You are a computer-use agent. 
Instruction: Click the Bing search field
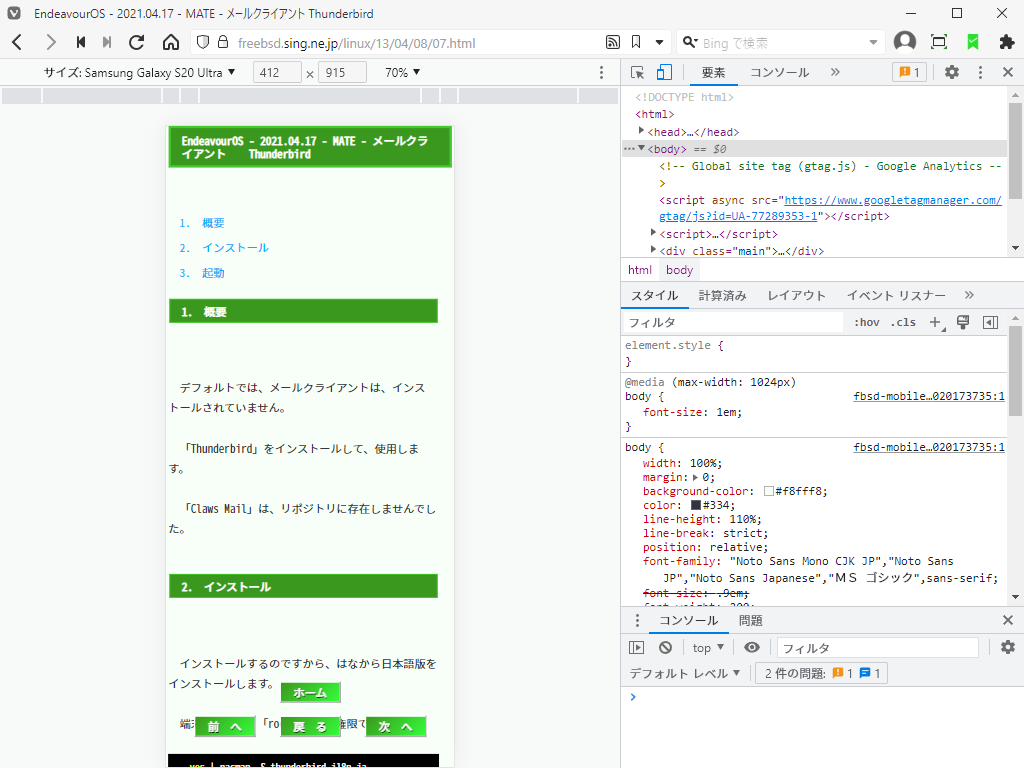(782, 43)
